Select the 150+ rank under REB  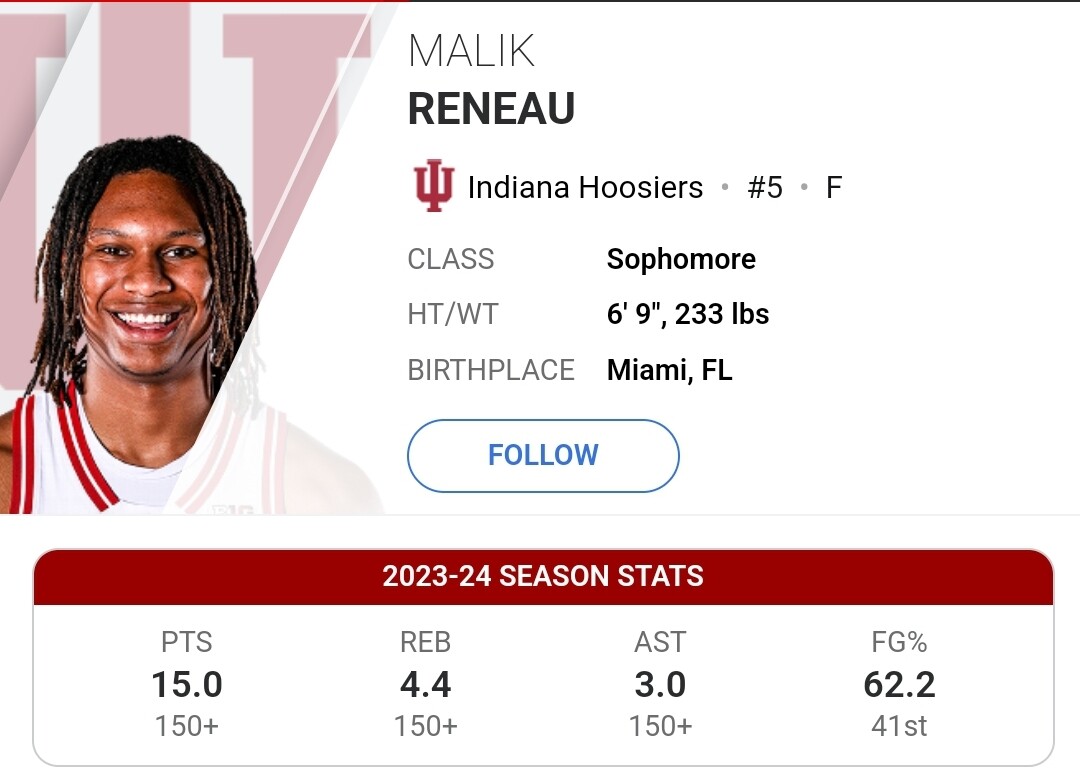(426, 726)
